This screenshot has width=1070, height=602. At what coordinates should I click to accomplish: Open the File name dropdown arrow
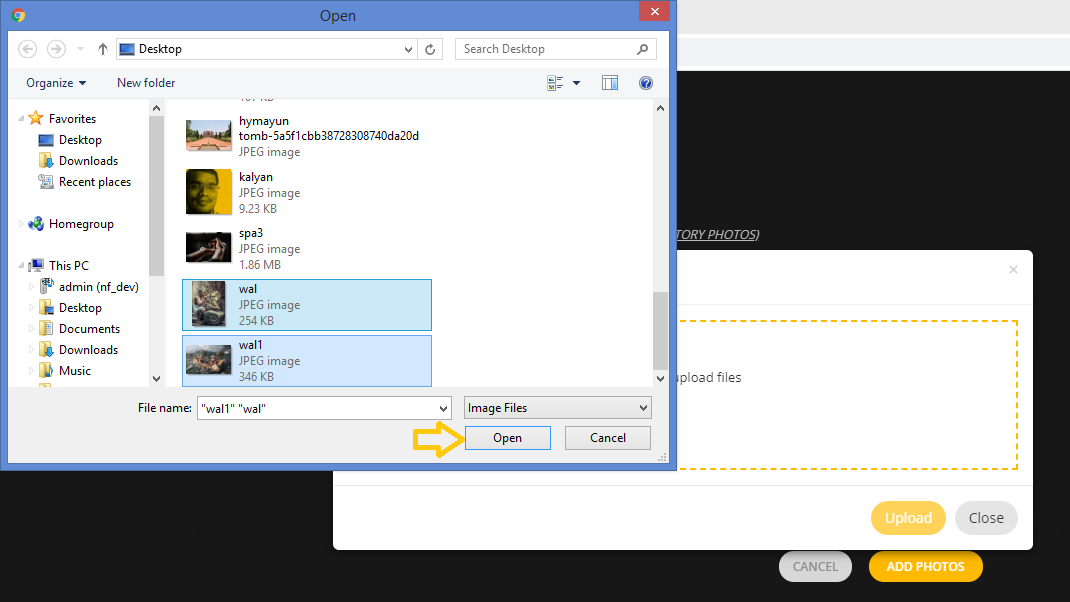click(444, 408)
